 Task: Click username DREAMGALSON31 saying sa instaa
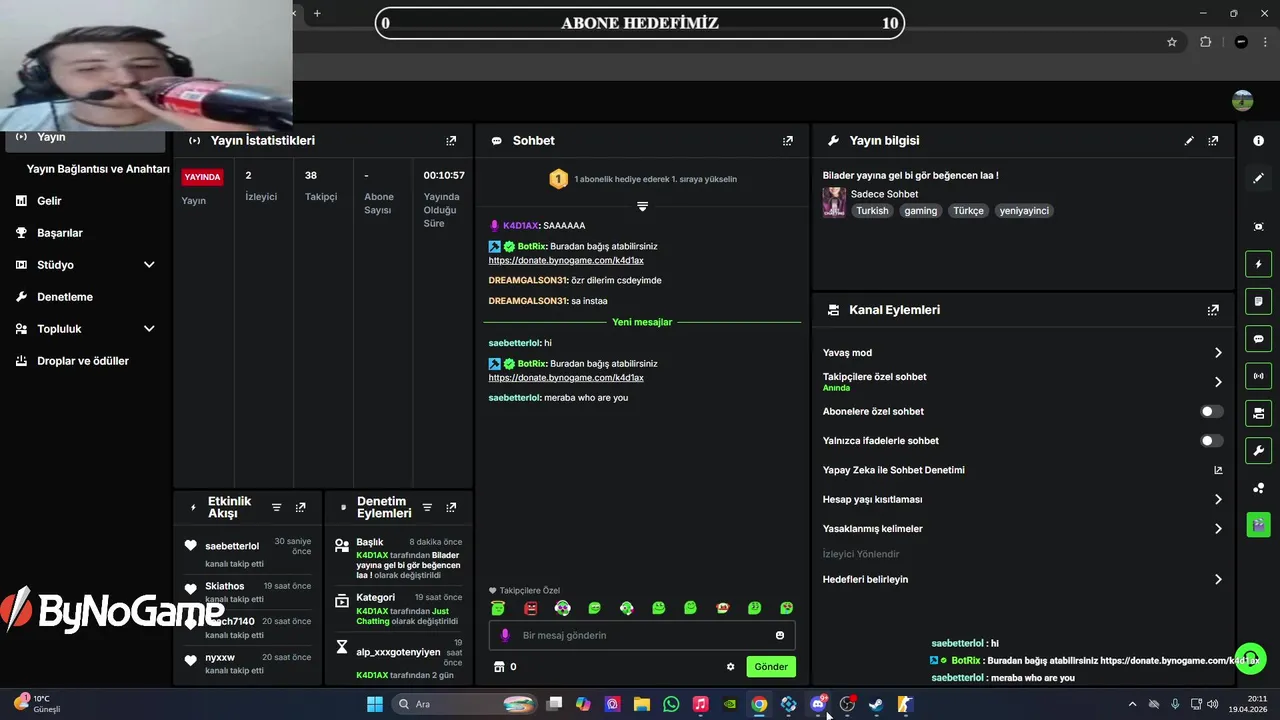(x=527, y=301)
